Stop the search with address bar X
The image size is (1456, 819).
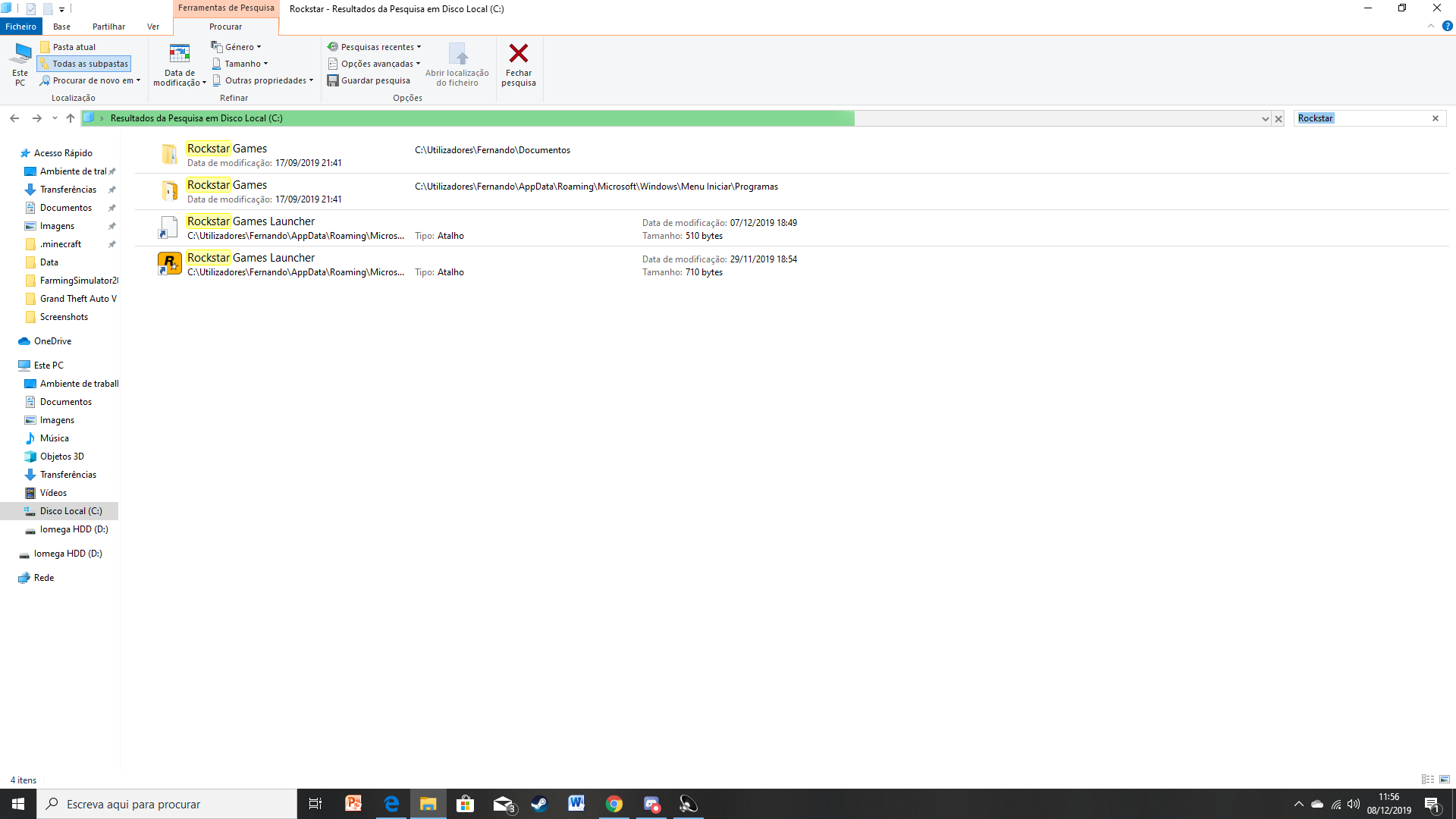1279,118
